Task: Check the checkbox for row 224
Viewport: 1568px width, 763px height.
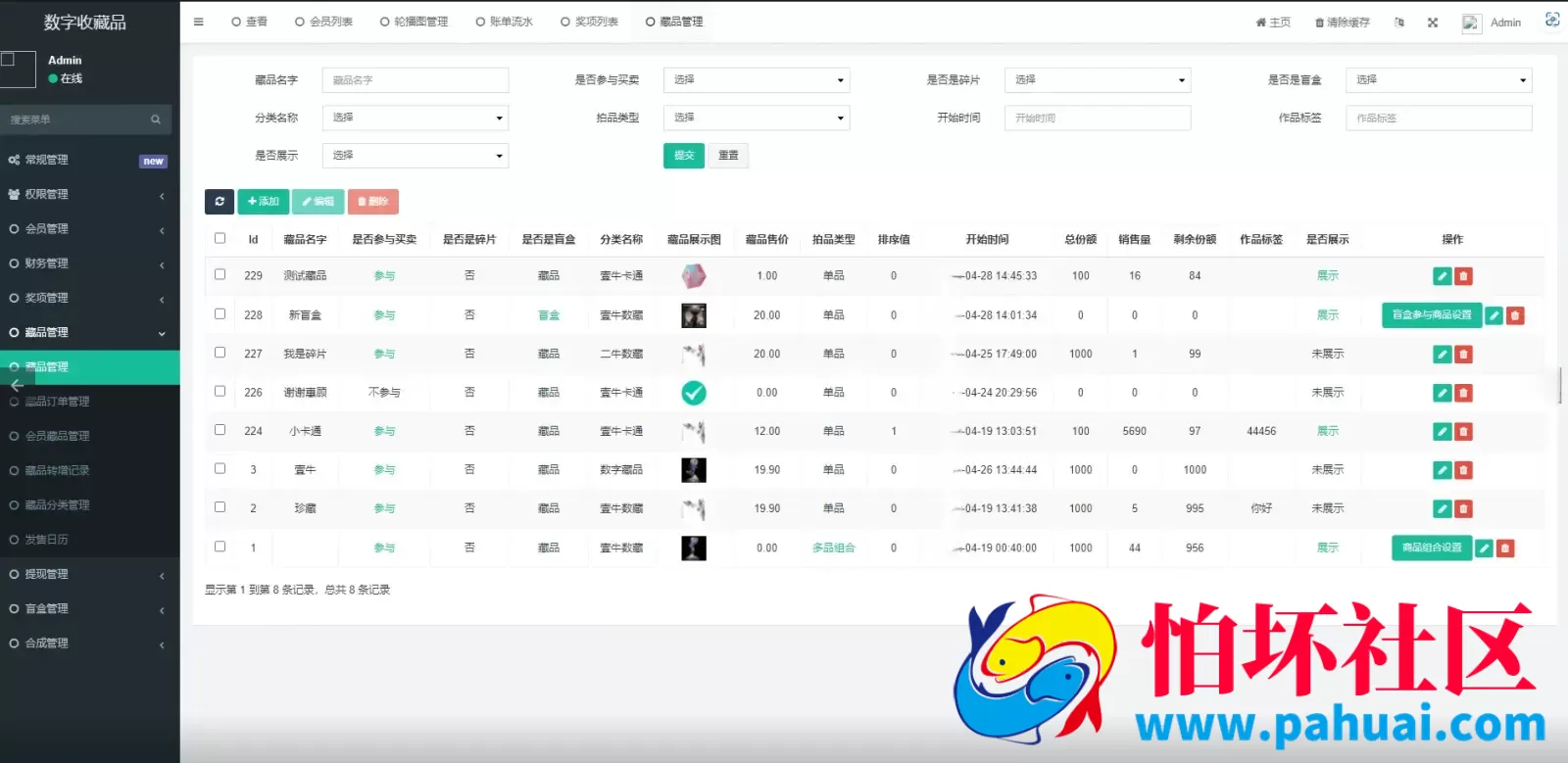Action: point(220,429)
